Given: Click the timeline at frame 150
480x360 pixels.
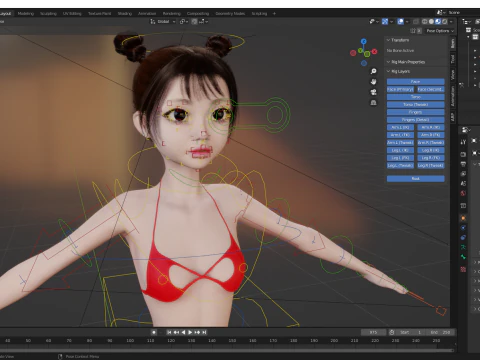Looking at the screenshot, I should [232, 341].
